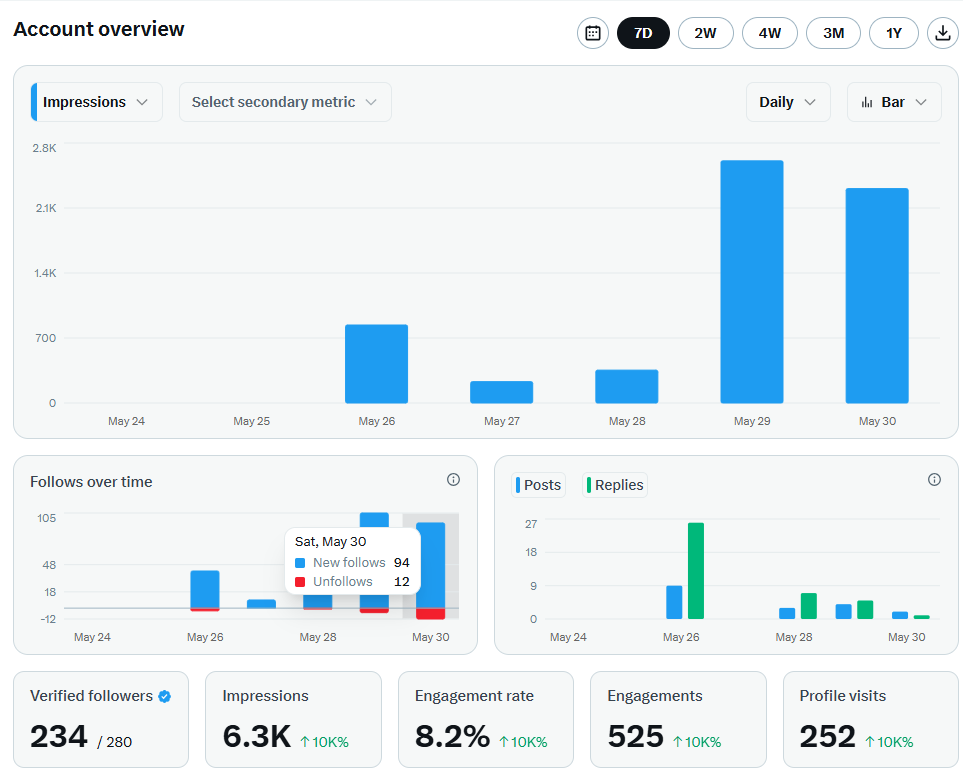Image resolution: width=963 pixels, height=776 pixels.
Task: Click the May 26 blue posts bar
Action: click(674, 602)
